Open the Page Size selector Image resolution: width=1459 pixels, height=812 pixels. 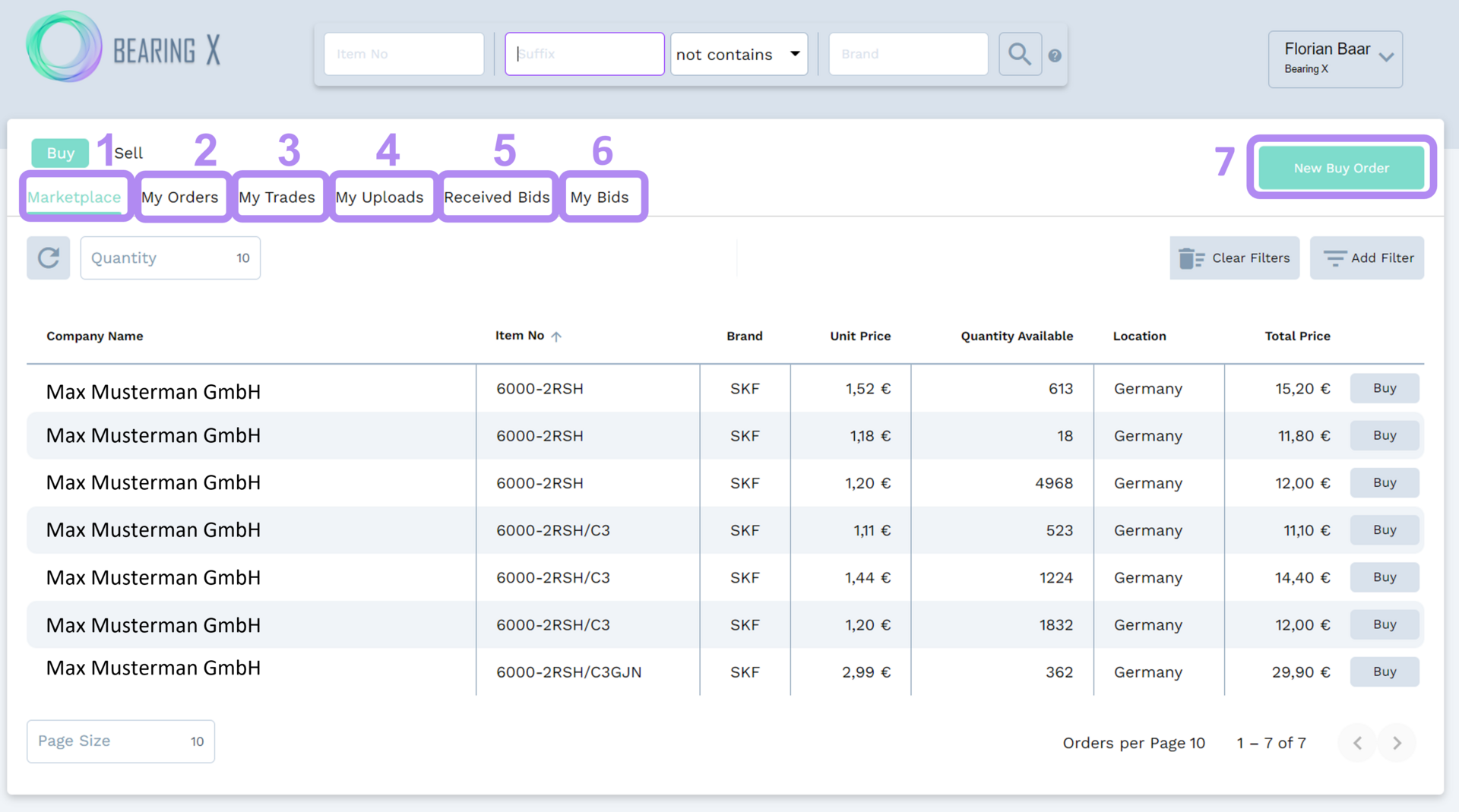[x=121, y=741]
